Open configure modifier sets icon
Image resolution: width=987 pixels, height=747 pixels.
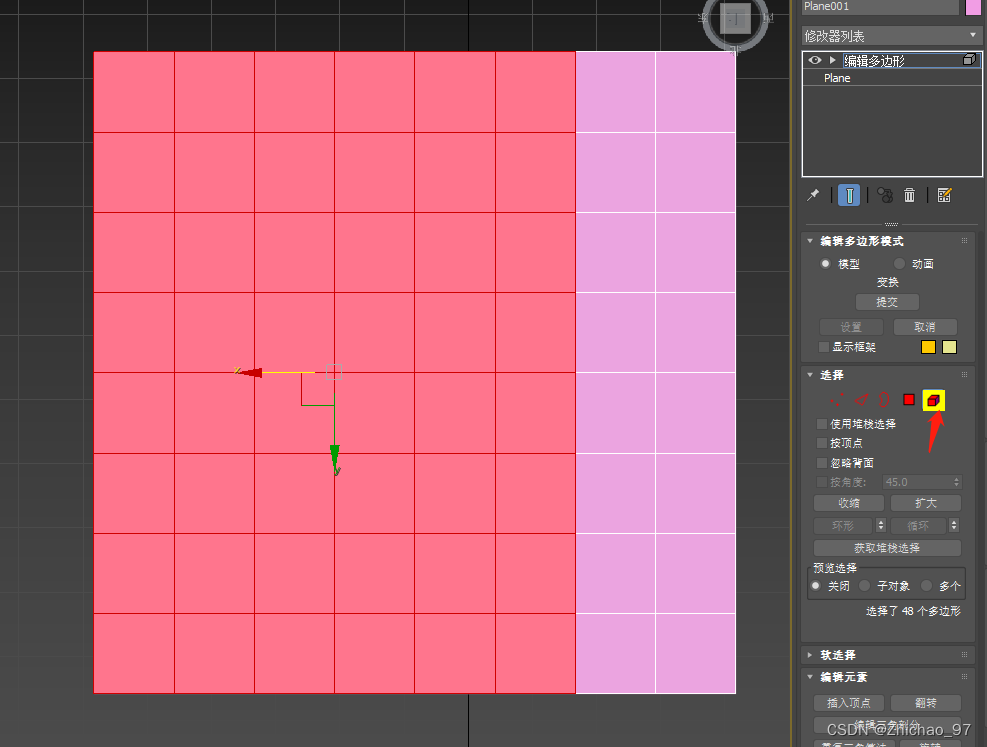[944, 195]
